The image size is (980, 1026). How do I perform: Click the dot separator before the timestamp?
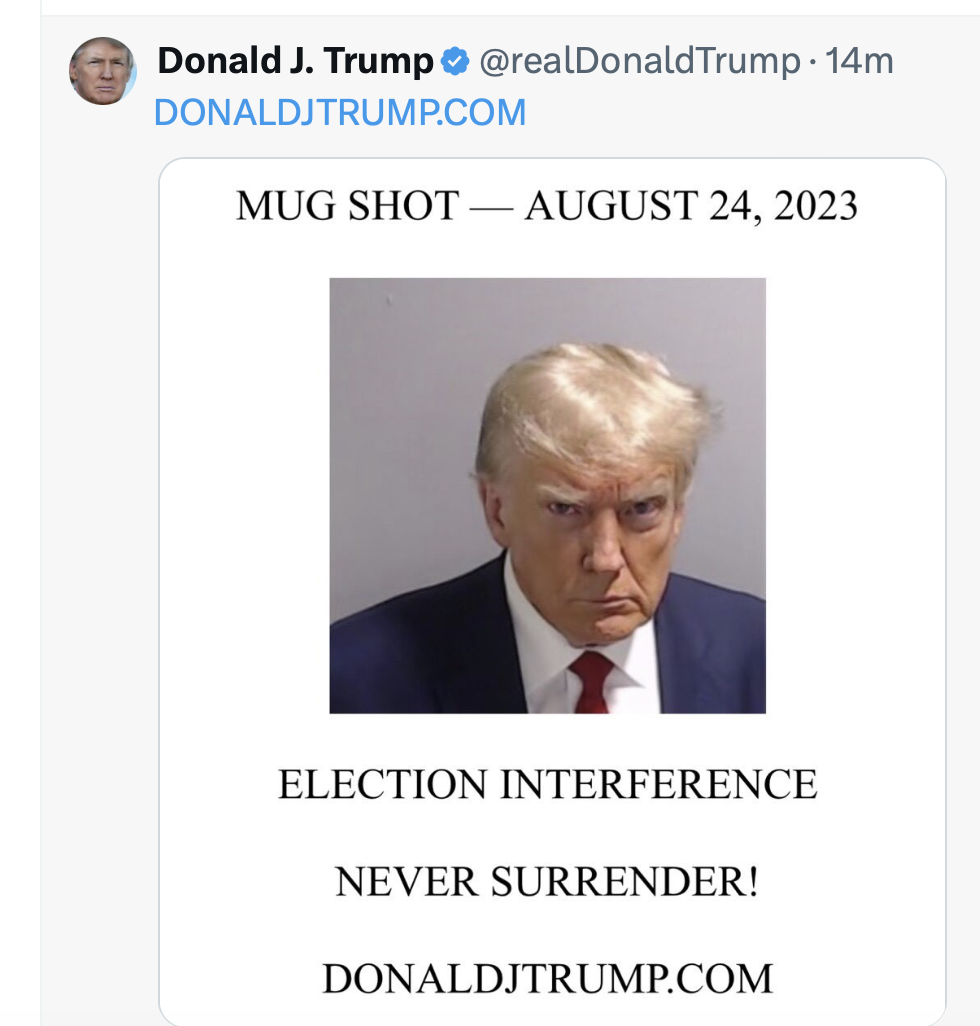pos(813,62)
